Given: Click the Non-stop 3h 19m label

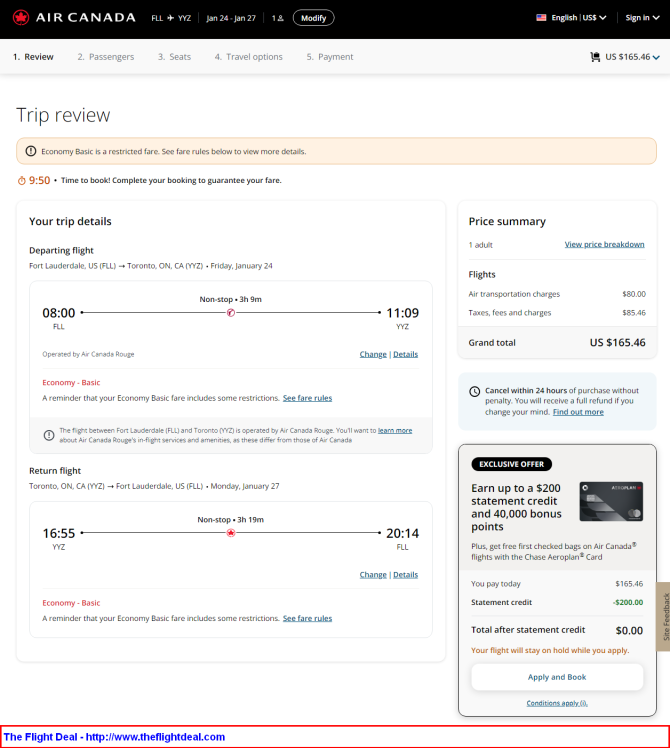Looking at the screenshot, I should 230,519.
